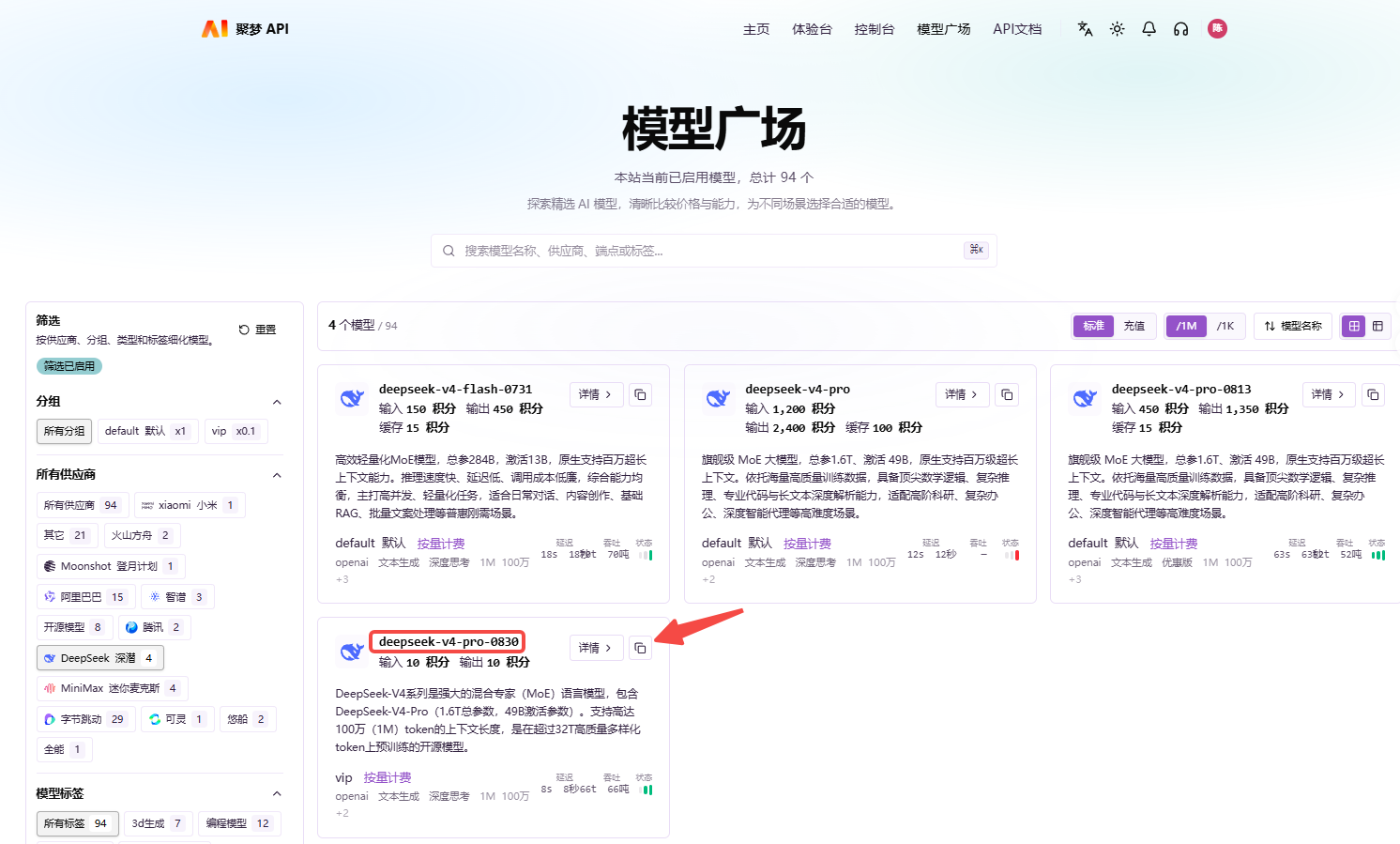This screenshot has width=1400, height=844.
Task: Collapse the 分组 section
Action: (x=277, y=402)
